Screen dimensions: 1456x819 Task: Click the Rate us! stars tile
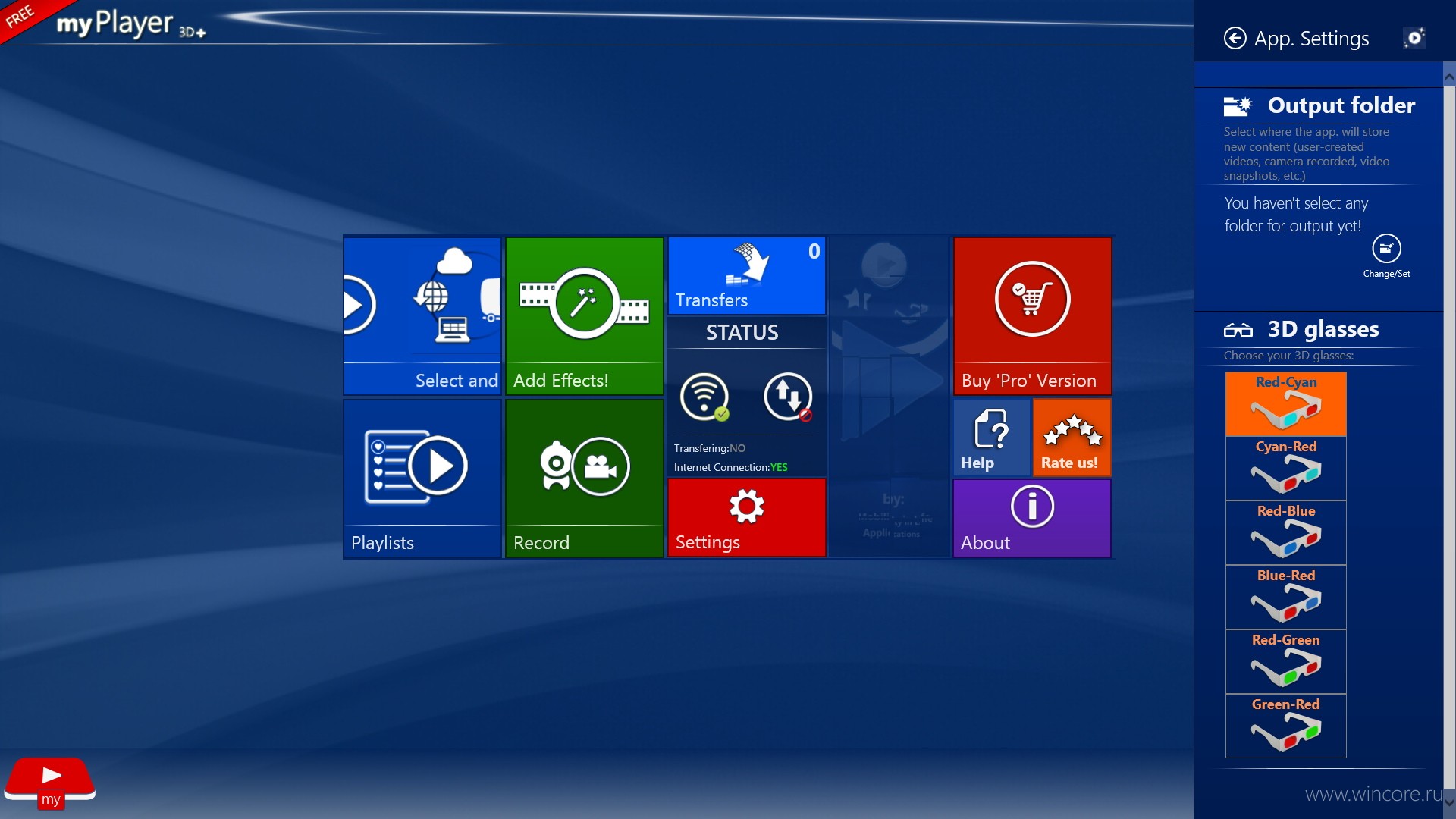(x=1072, y=438)
